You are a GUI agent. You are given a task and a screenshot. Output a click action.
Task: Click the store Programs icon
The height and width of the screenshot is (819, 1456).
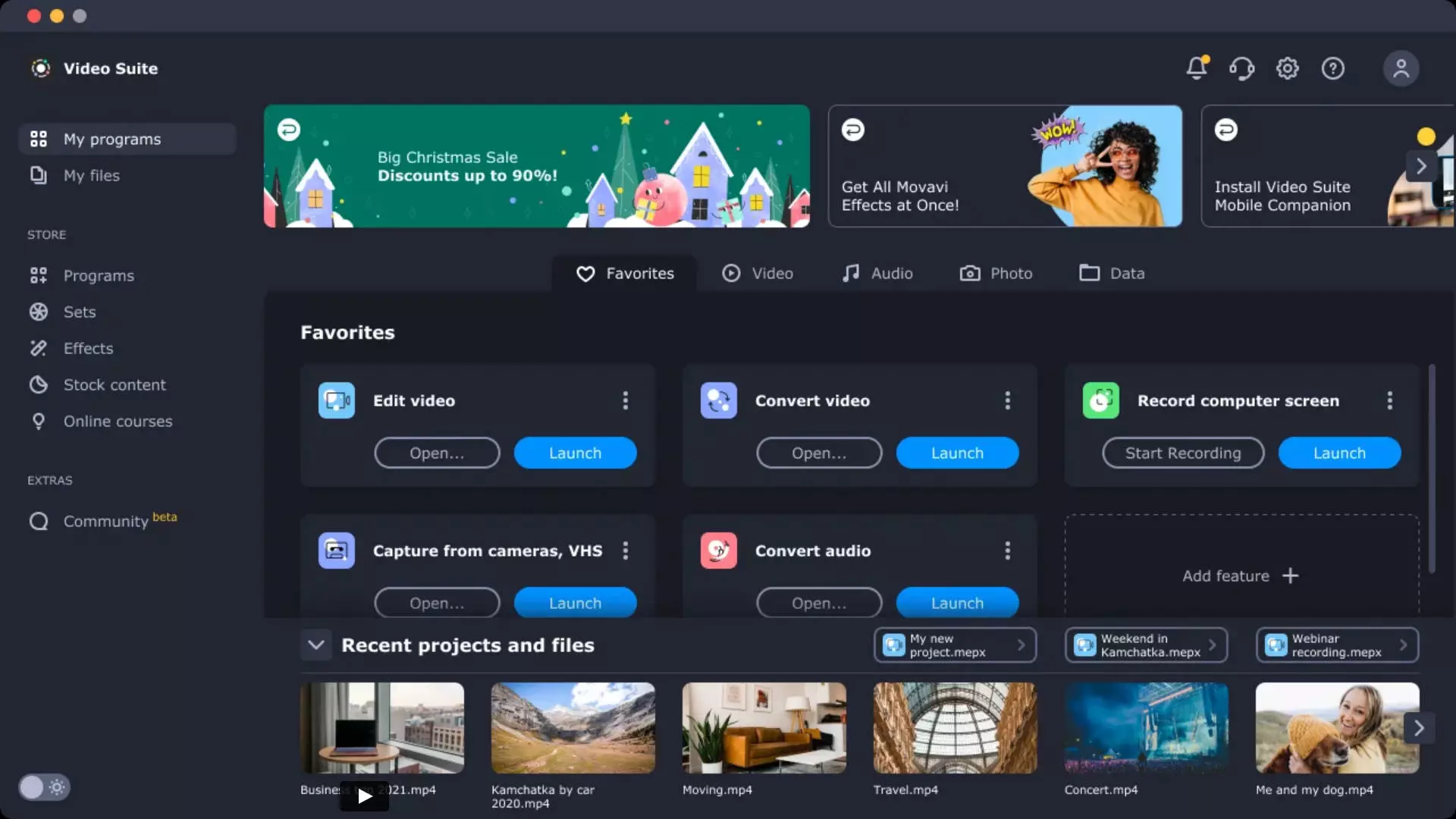click(x=38, y=275)
